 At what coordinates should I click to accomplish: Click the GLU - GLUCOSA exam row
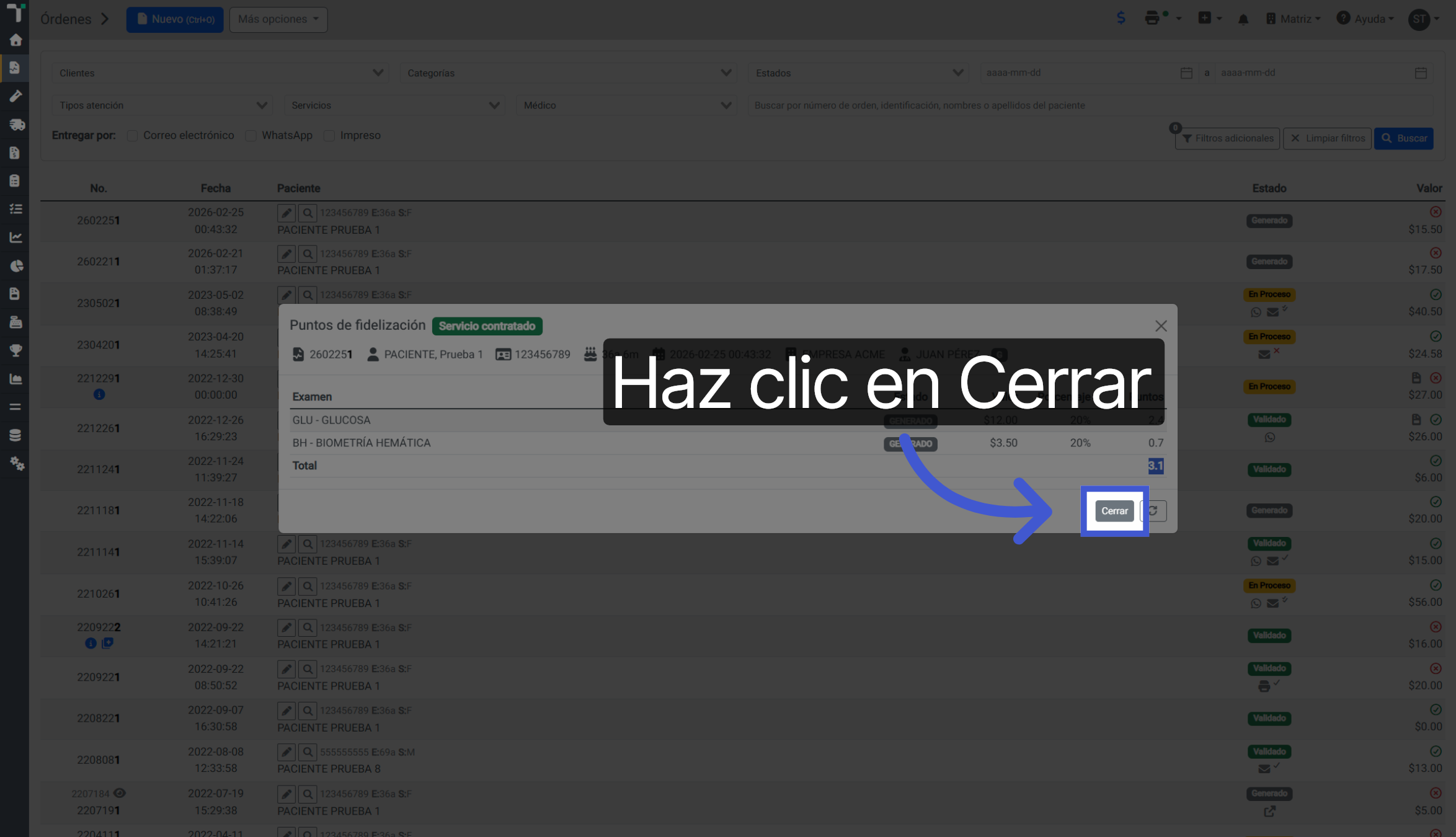[728, 420]
